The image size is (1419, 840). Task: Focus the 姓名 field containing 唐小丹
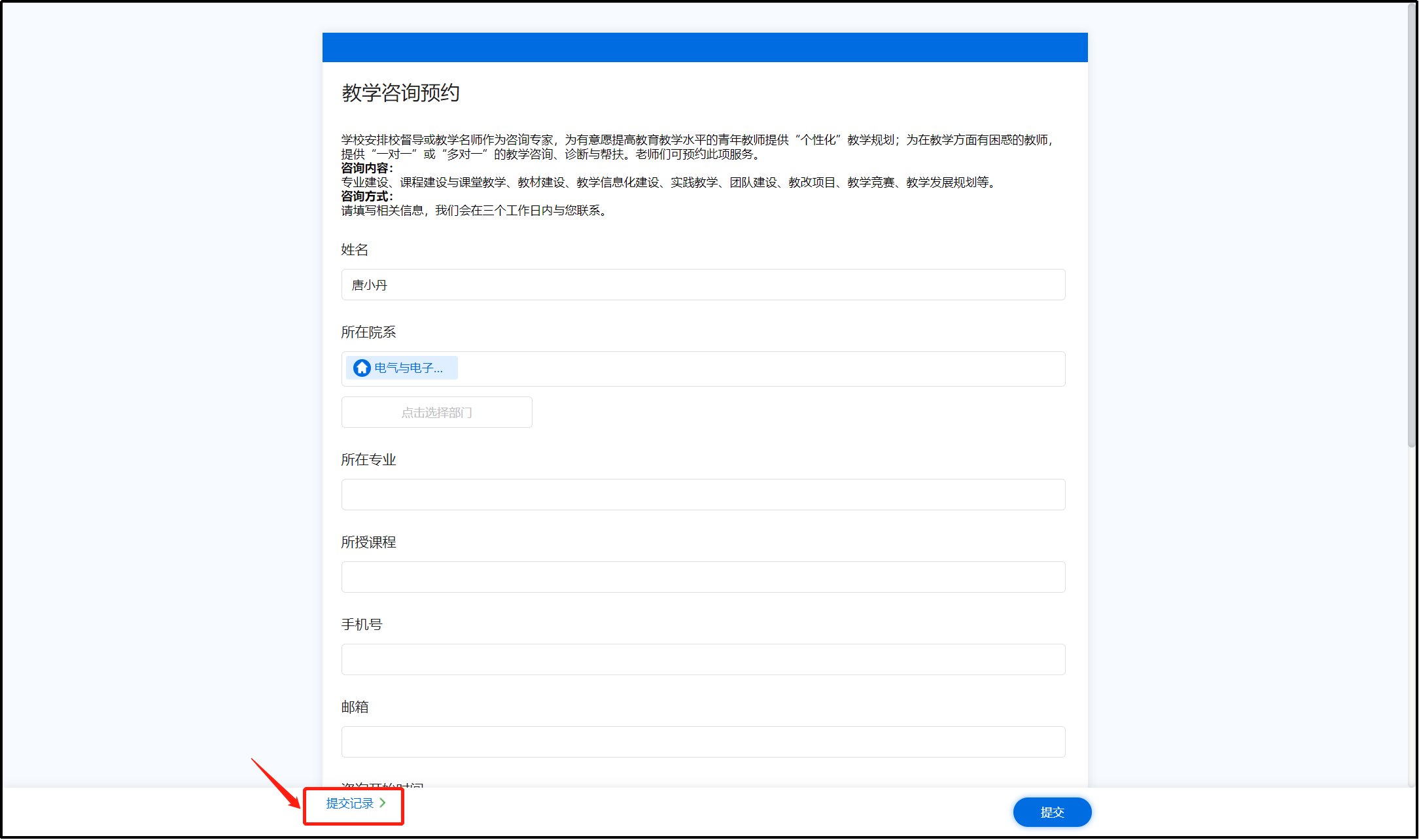pyautogui.click(x=703, y=285)
